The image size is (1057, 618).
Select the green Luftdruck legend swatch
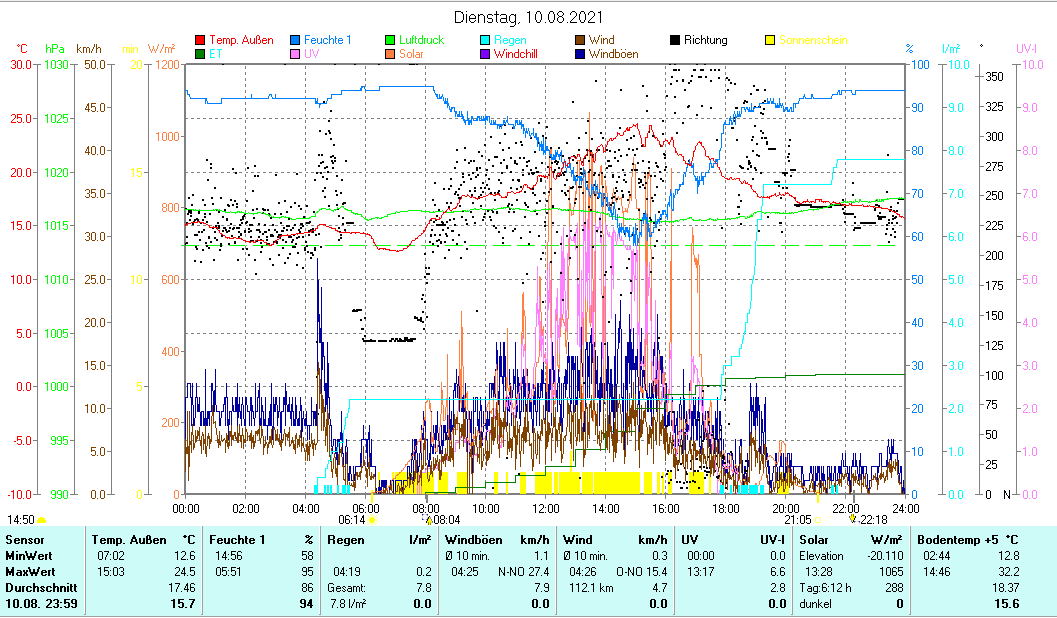(390, 41)
